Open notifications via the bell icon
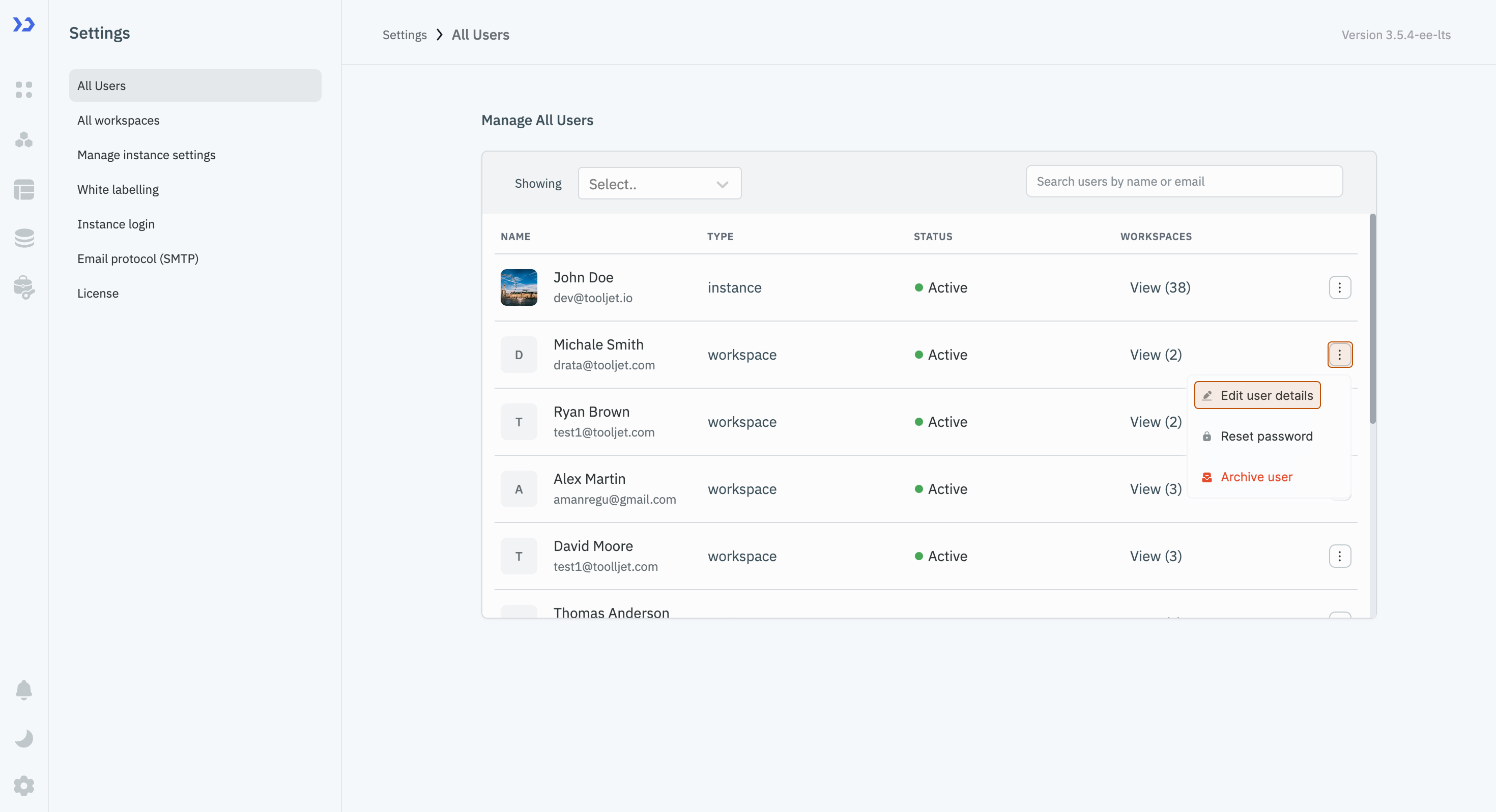 pyautogui.click(x=24, y=690)
